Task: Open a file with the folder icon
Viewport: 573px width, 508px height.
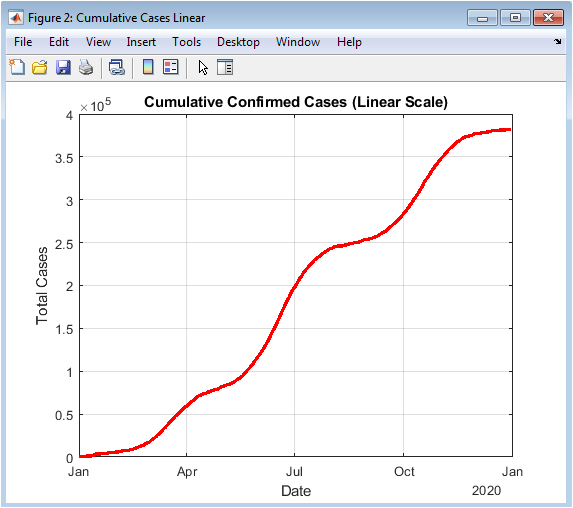Action: [39, 68]
